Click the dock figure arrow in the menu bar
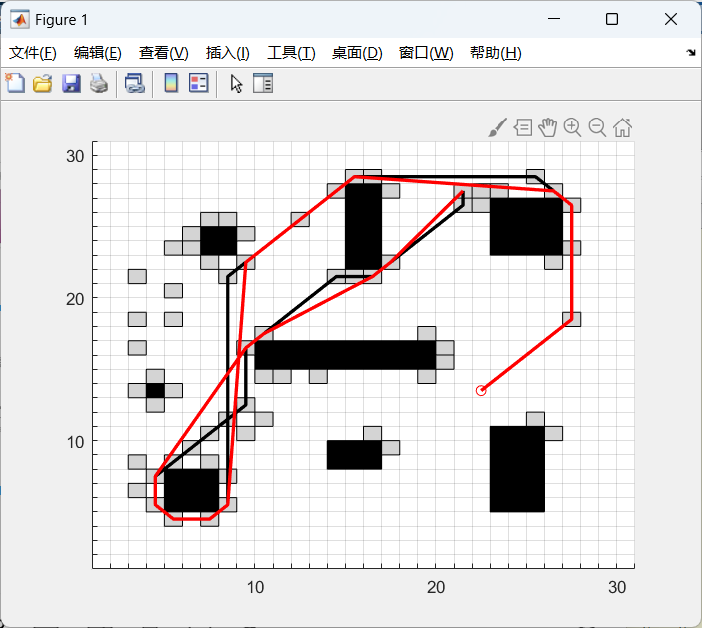The height and width of the screenshot is (628, 702). coord(690,53)
